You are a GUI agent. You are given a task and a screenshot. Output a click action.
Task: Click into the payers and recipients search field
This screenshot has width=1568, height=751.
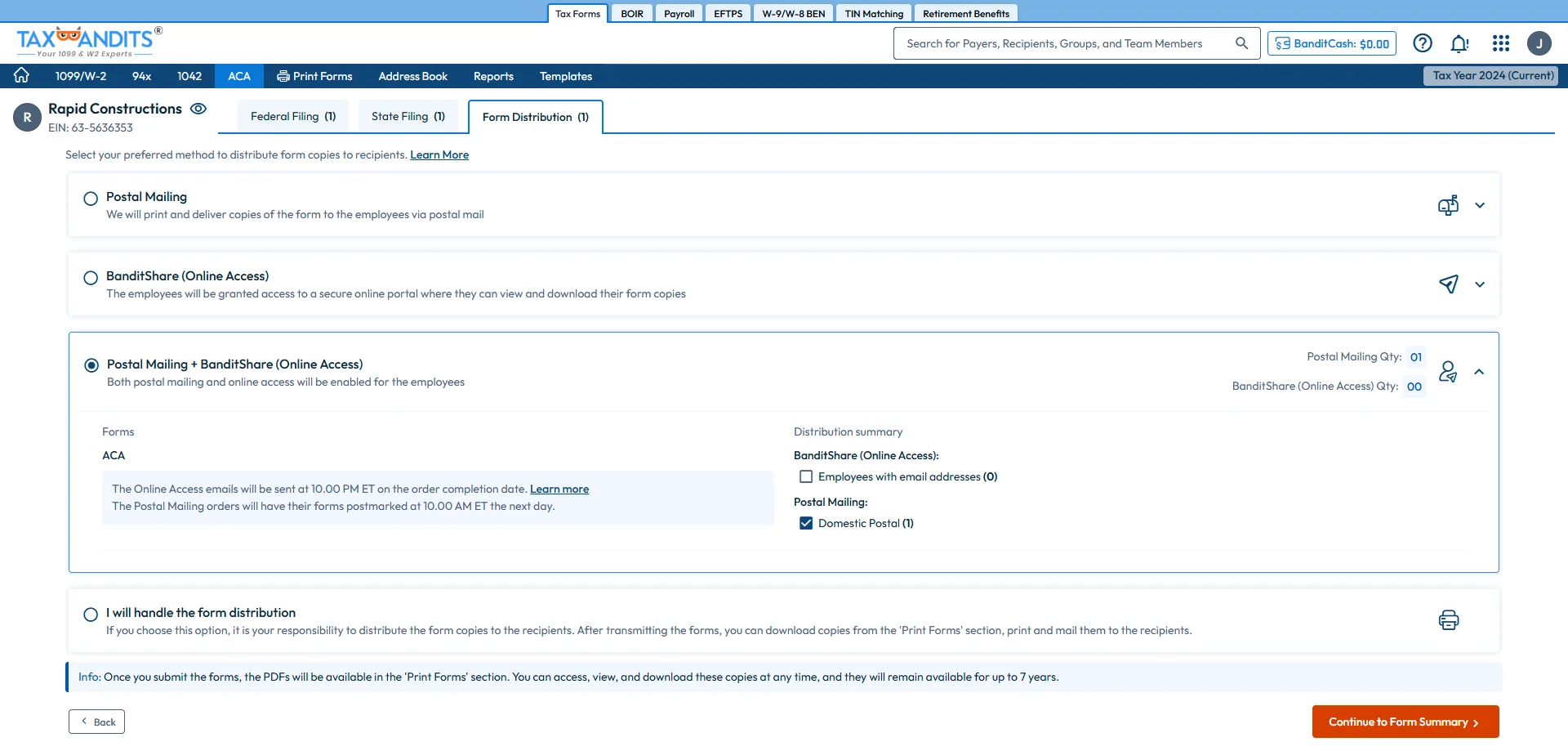click(1076, 43)
